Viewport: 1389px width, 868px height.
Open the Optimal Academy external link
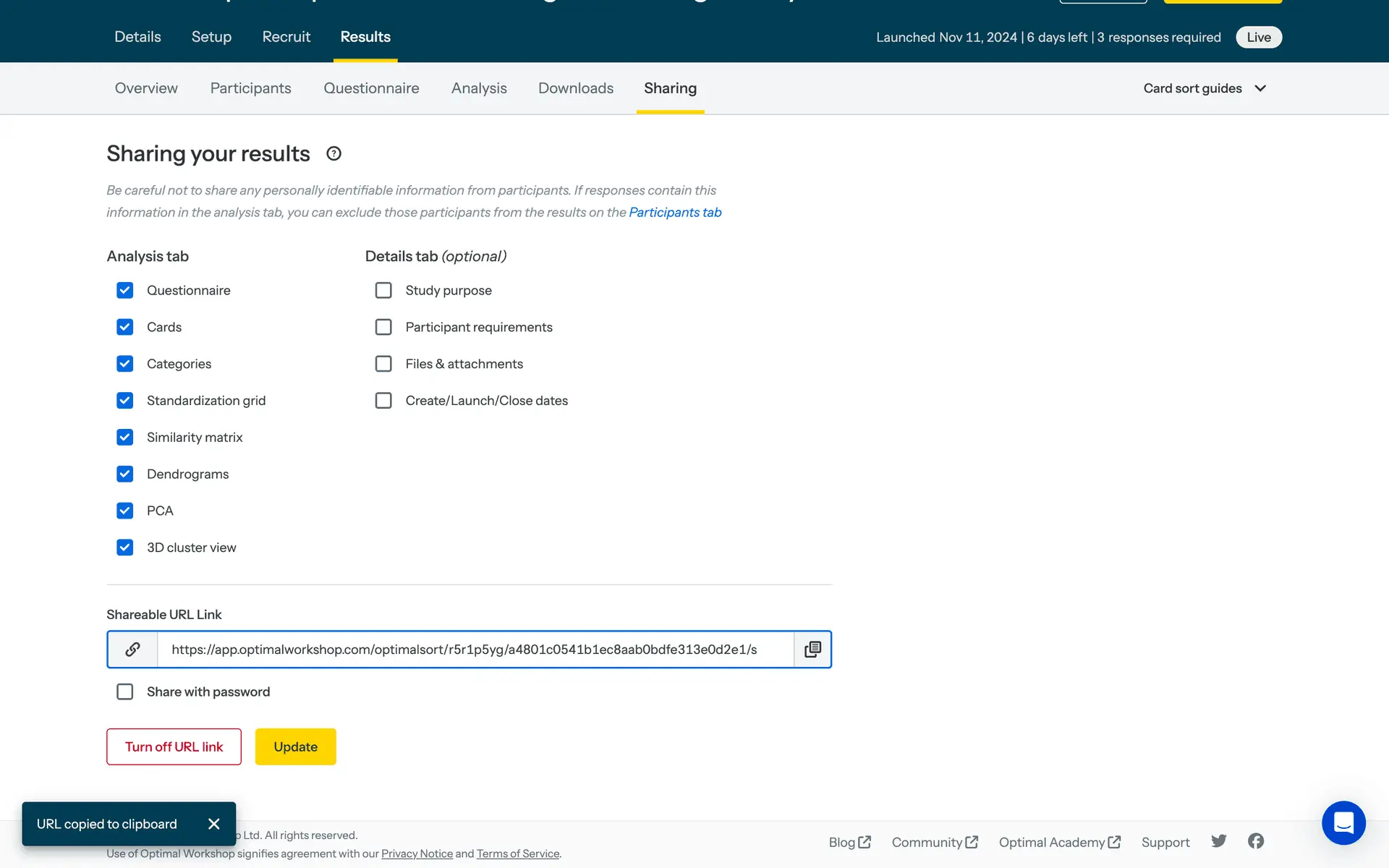1059,843
